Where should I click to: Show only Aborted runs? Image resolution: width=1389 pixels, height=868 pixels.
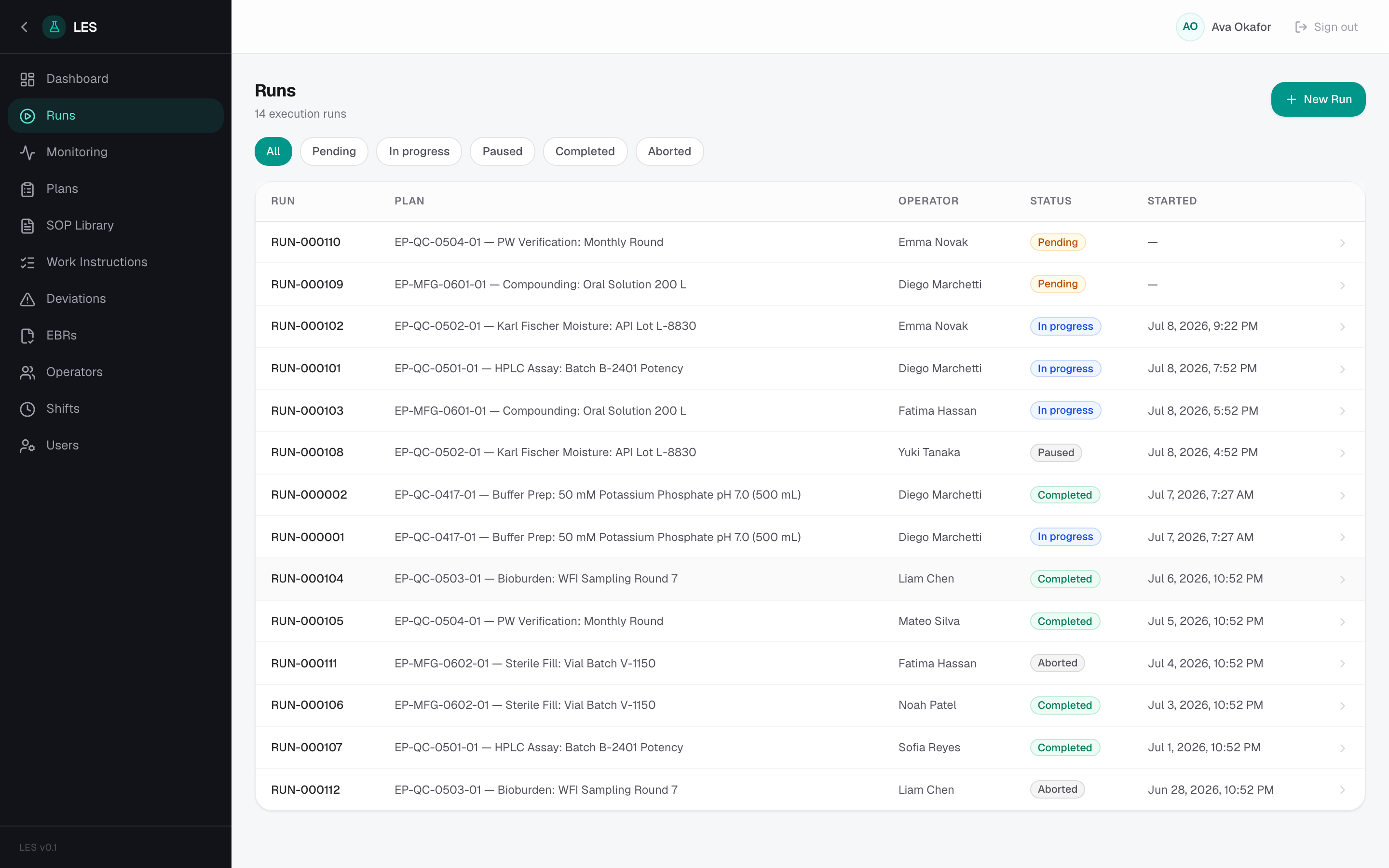click(x=669, y=151)
